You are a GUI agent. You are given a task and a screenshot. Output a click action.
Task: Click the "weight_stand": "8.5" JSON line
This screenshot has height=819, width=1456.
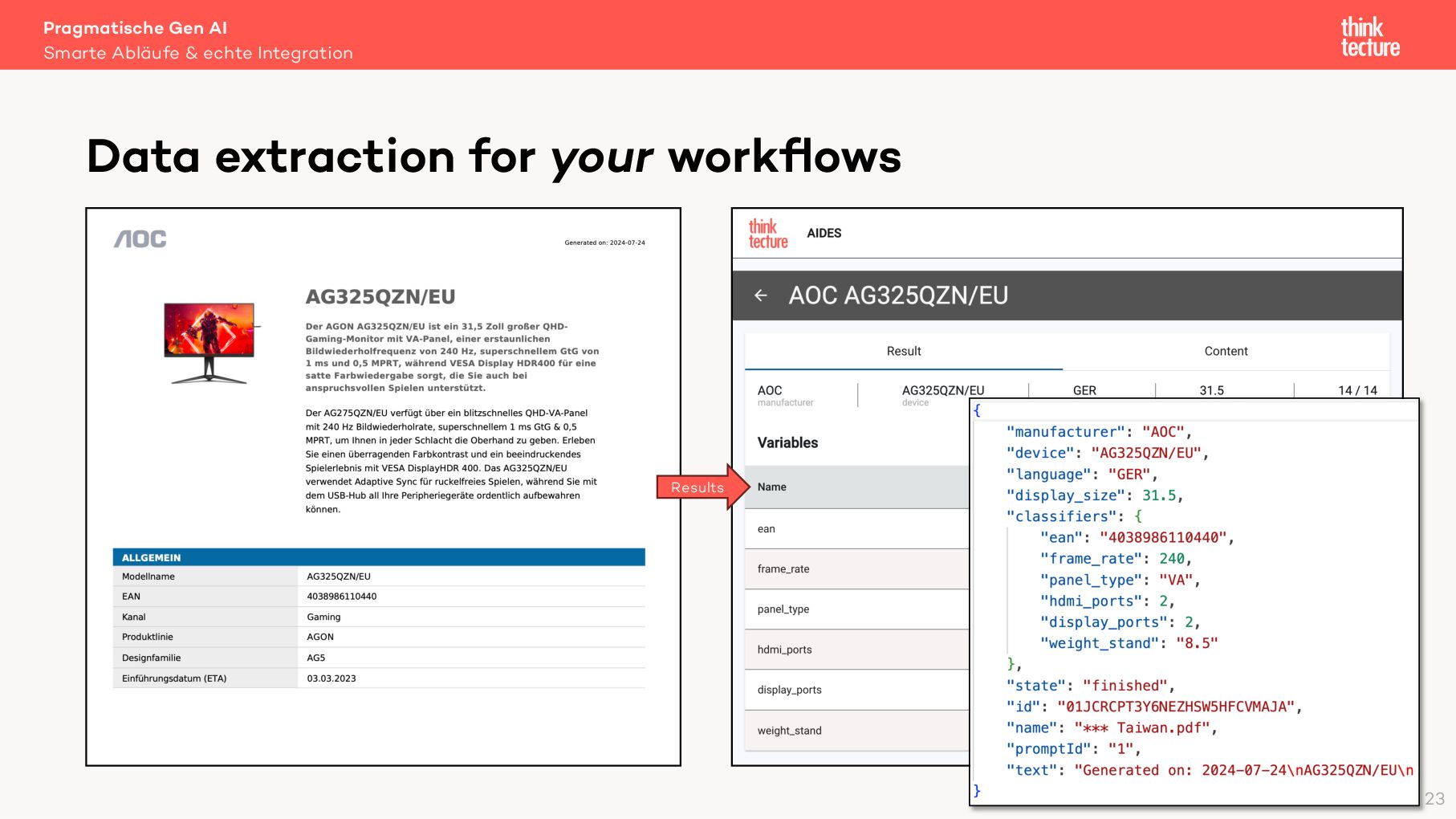1129,642
